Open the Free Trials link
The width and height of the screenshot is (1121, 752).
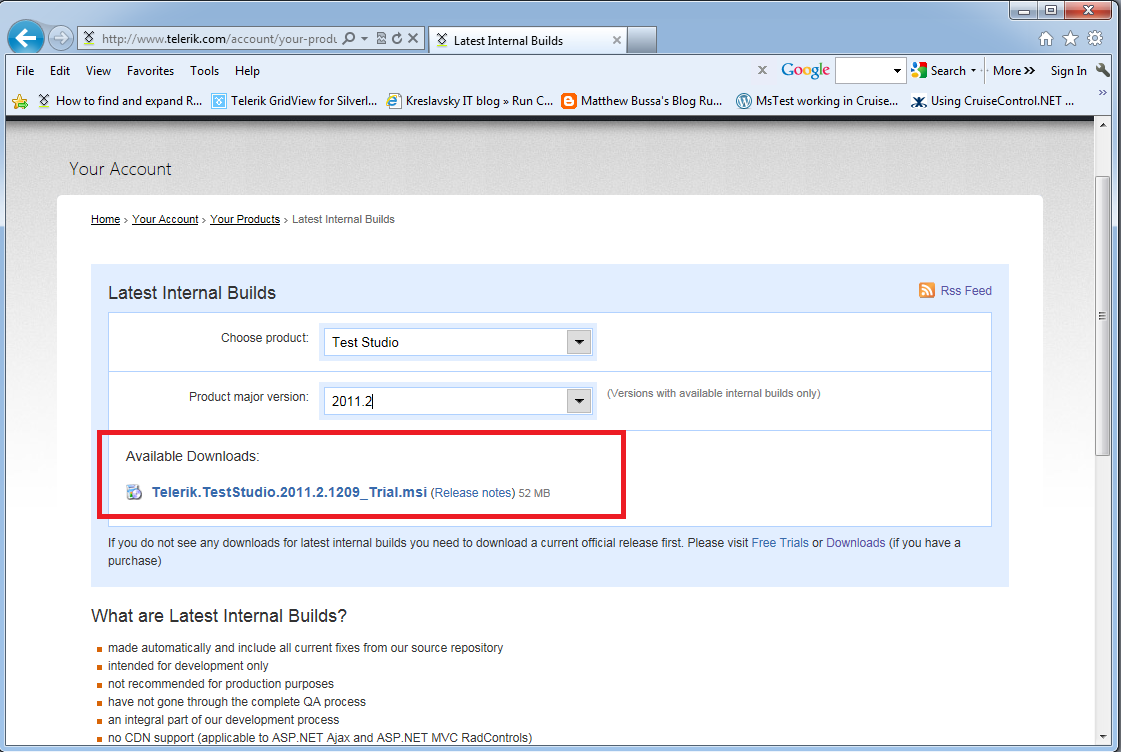780,543
